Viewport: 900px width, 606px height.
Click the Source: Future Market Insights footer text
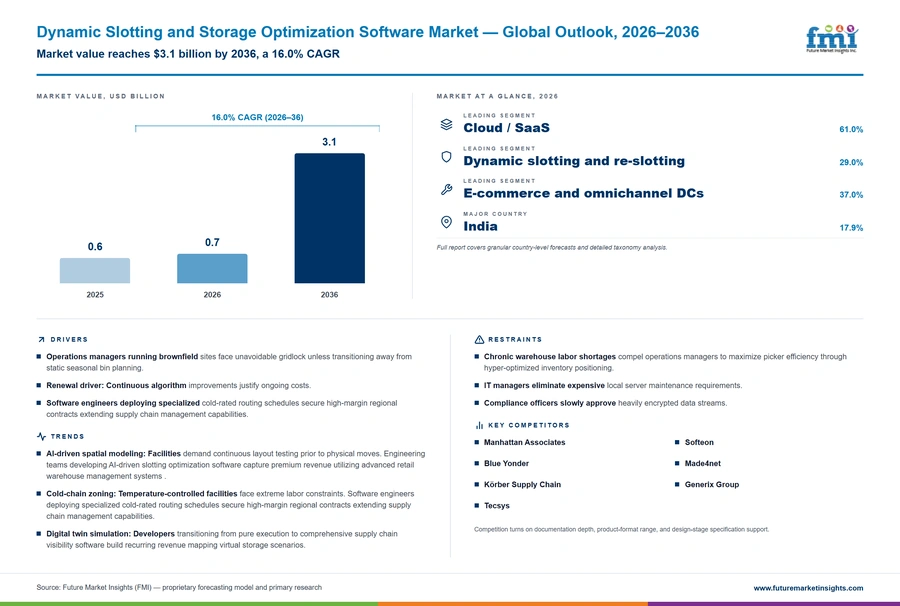click(x=179, y=588)
